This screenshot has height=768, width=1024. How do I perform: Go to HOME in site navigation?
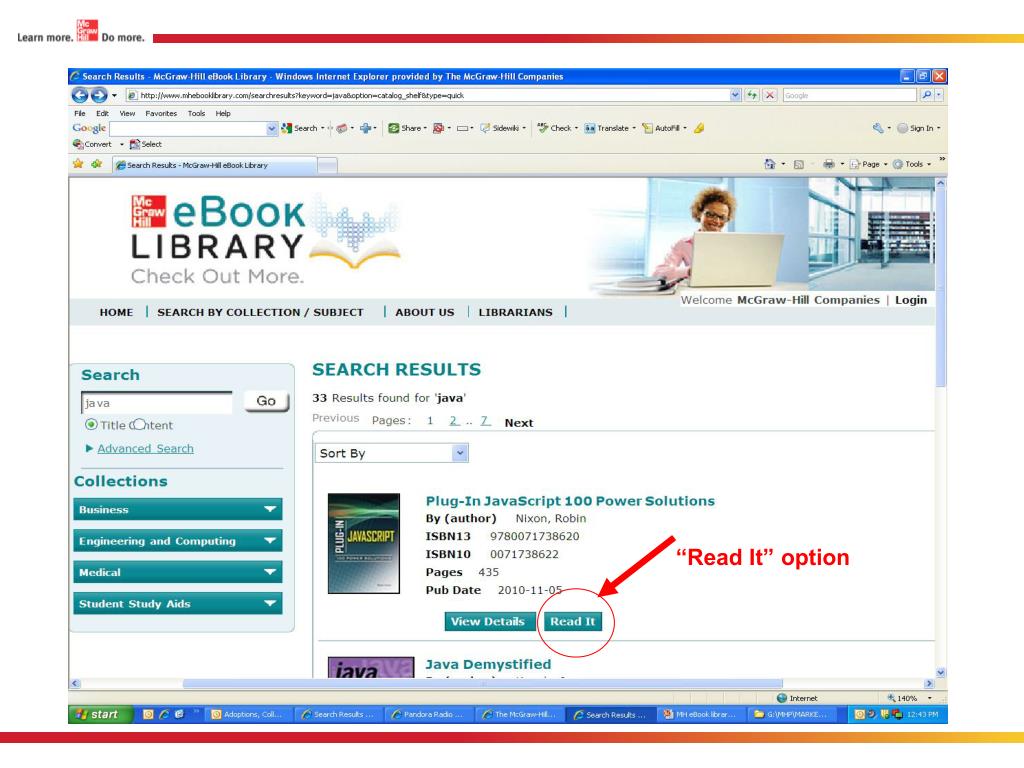point(116,312)
